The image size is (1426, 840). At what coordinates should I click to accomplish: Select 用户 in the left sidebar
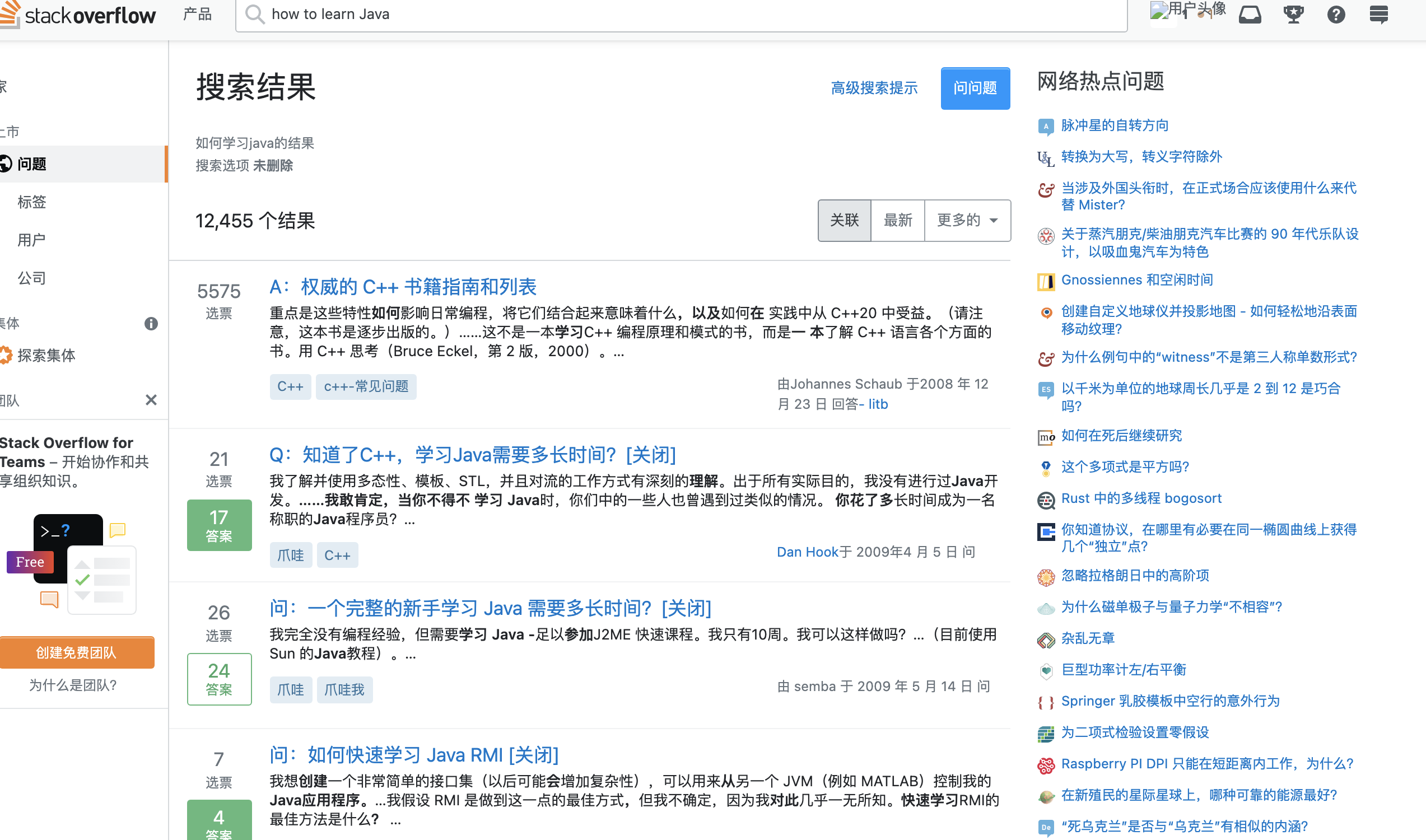(32, 240)
